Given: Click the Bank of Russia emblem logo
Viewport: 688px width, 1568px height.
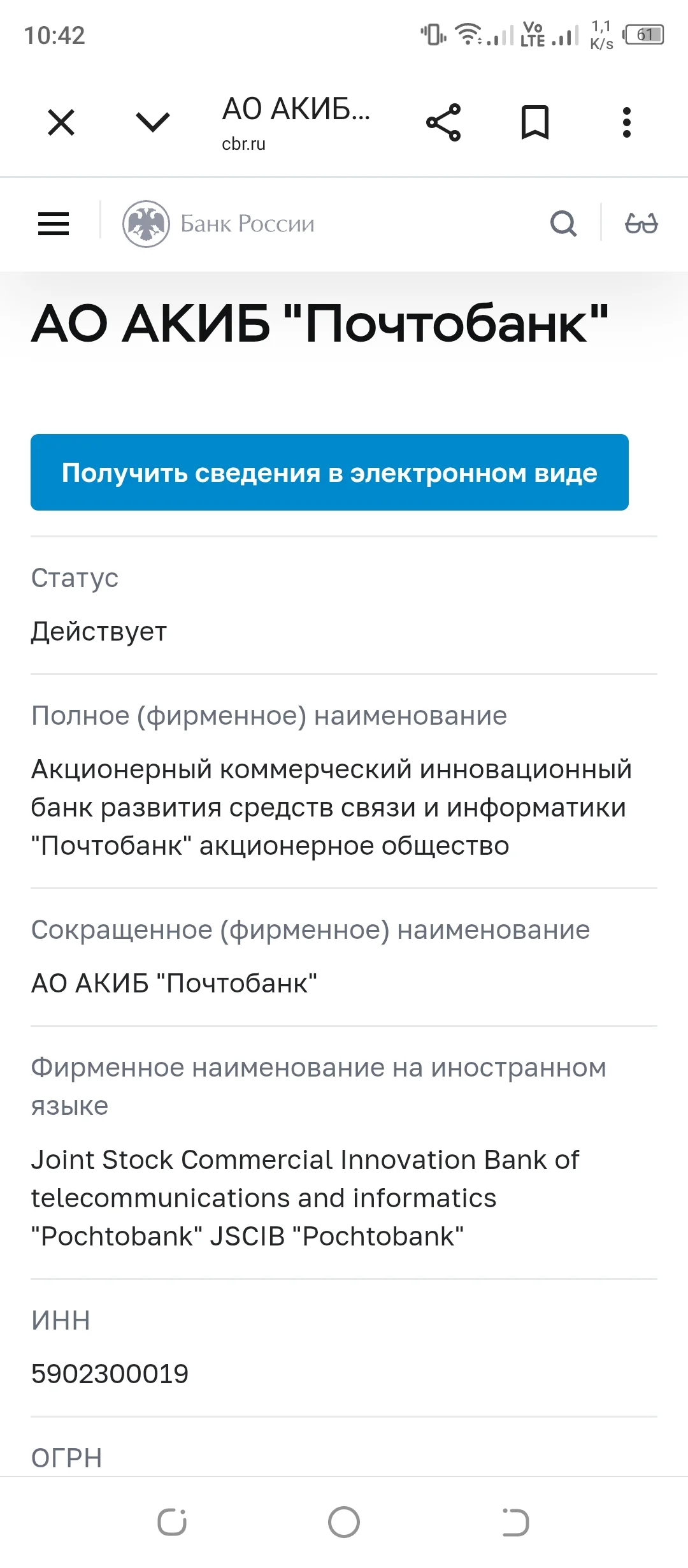Looking at the screenshot, I should pos(146,224).
